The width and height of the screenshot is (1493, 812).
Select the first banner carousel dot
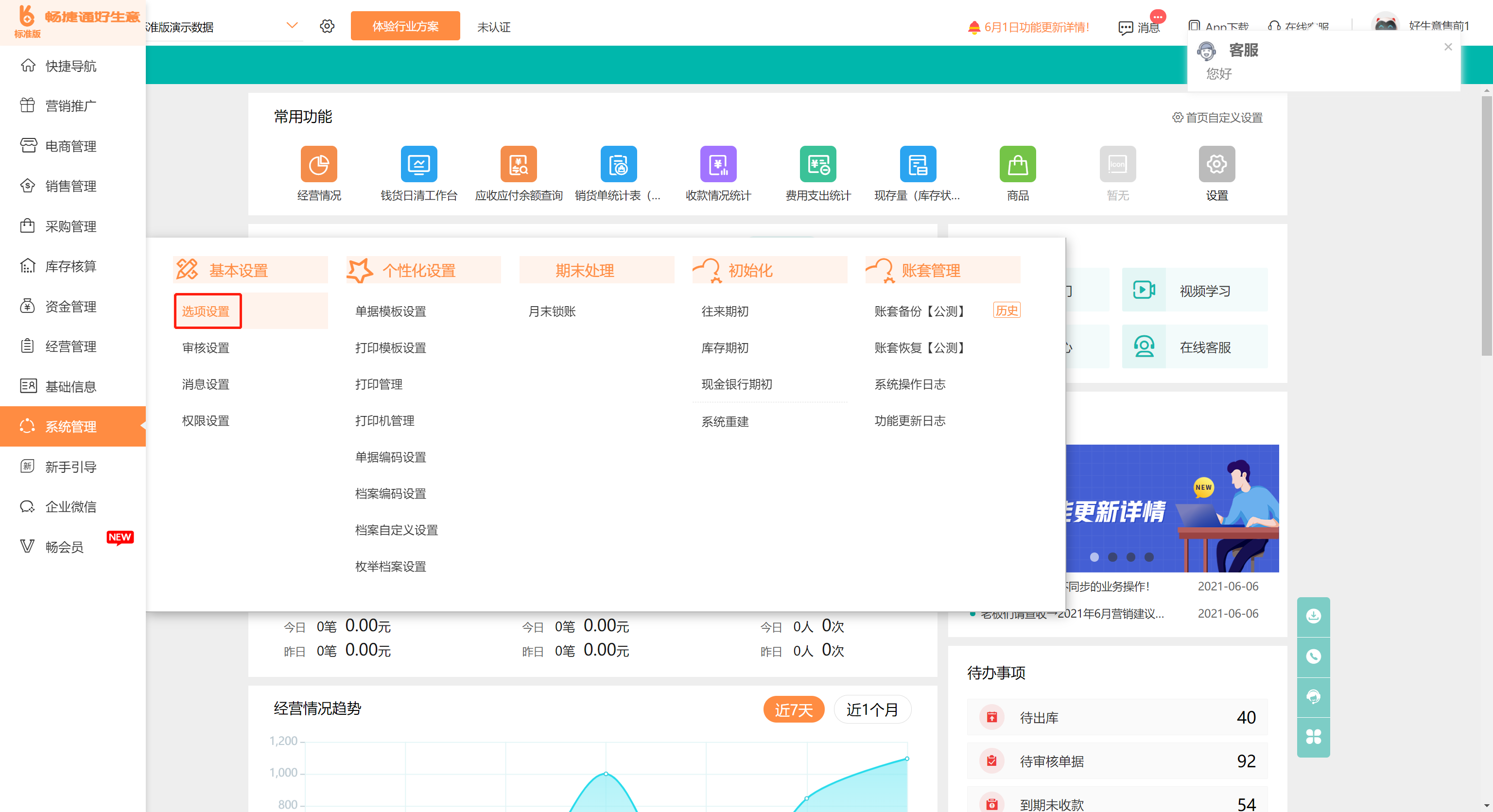1094,557
